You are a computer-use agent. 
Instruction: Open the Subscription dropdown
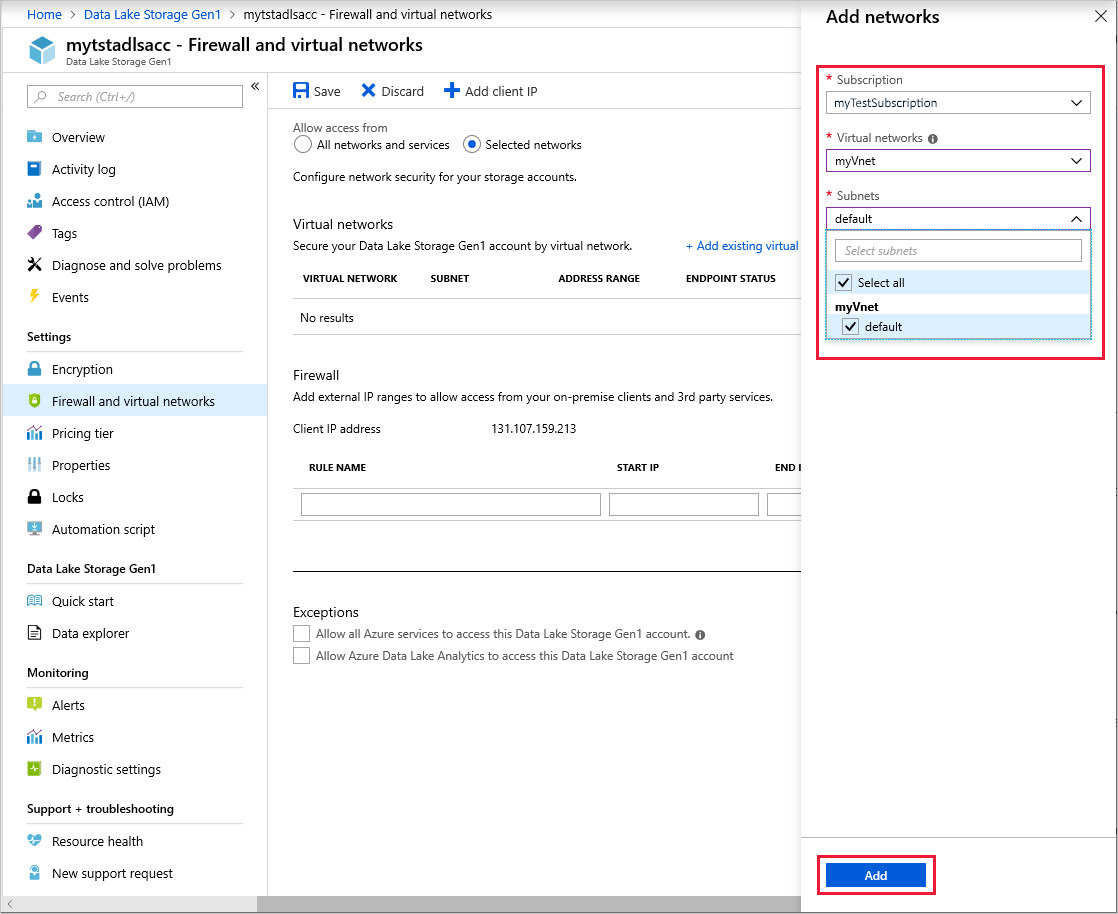pos(958,103)
